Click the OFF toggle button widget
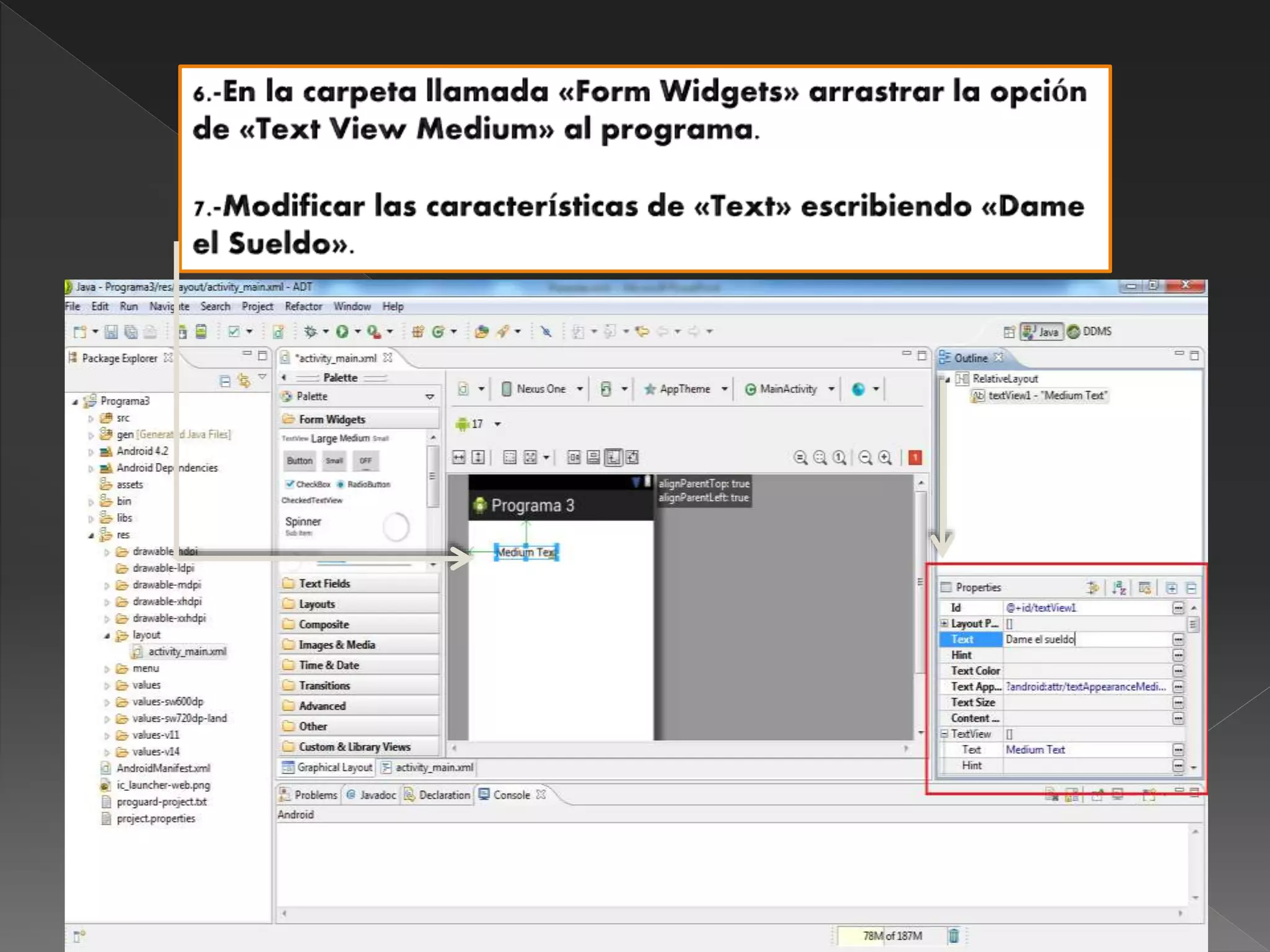This screenshot has height=952, width=1270. point(366,461)
